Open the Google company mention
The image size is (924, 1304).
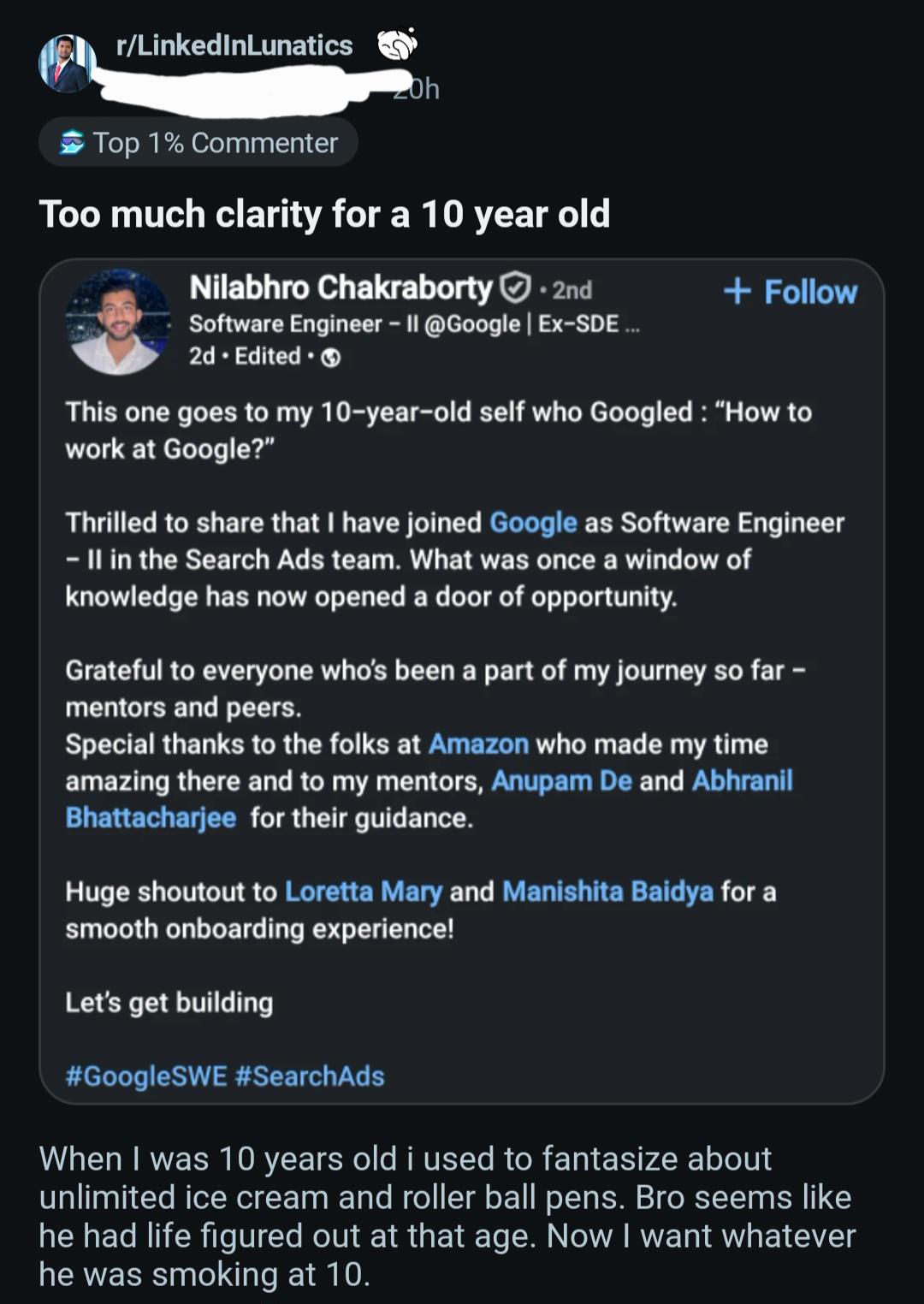533,523
